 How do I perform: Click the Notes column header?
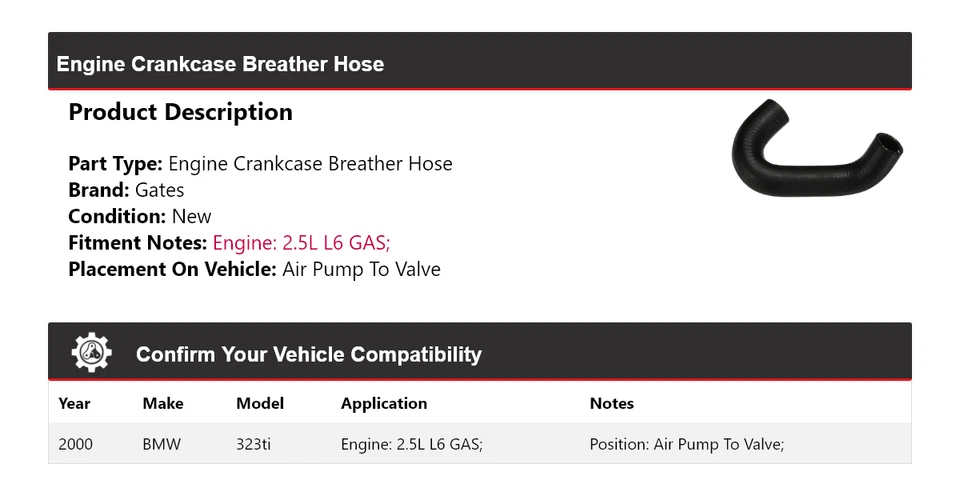(611, 404)
